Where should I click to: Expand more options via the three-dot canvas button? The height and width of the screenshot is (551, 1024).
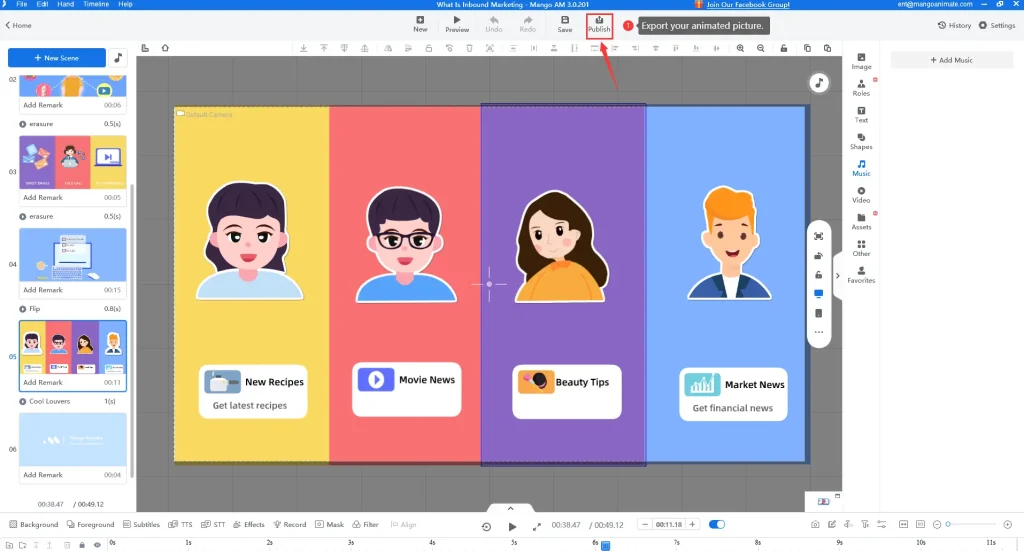click(819, 332)
